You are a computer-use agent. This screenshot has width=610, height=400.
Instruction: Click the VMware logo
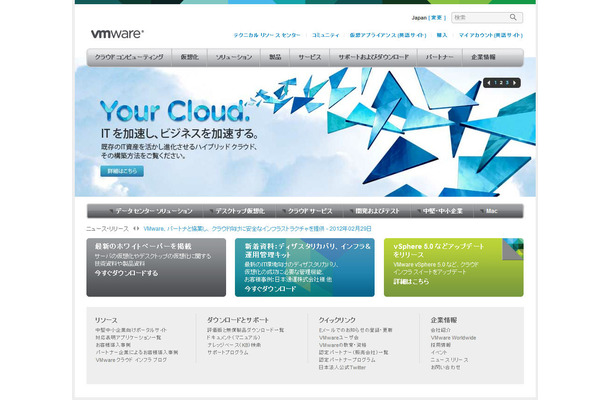(117, 34)
